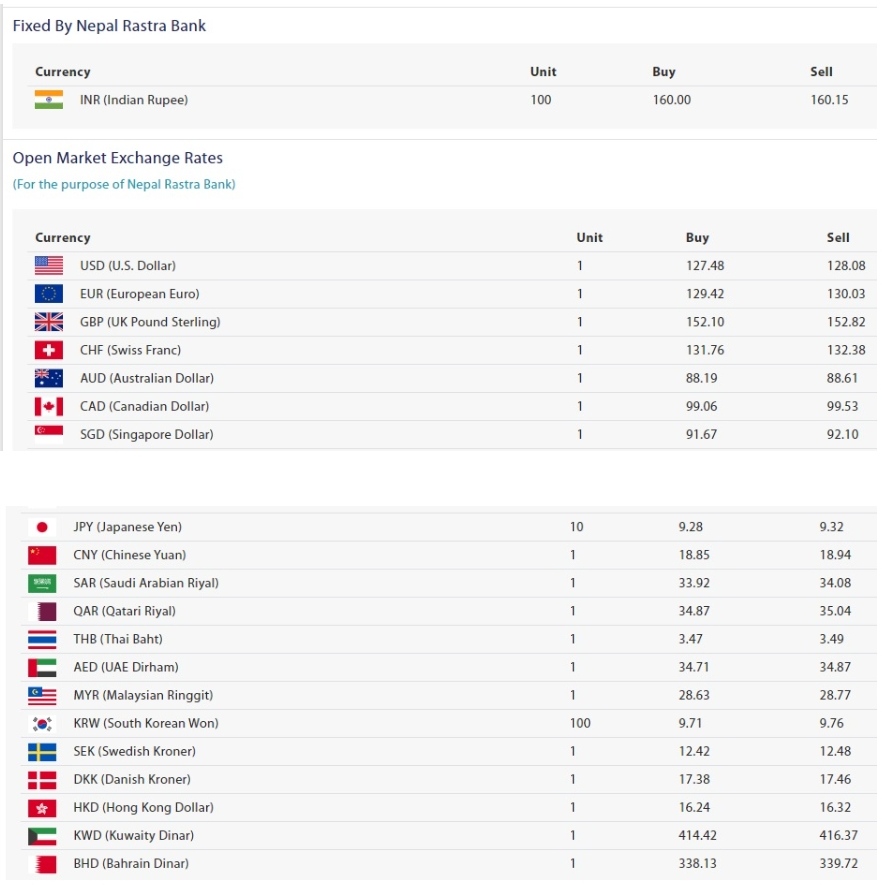The width and height of the screenshot is (882, 885).
Task: Click the Singapore flag icon
Action: (x=49, y=434)
